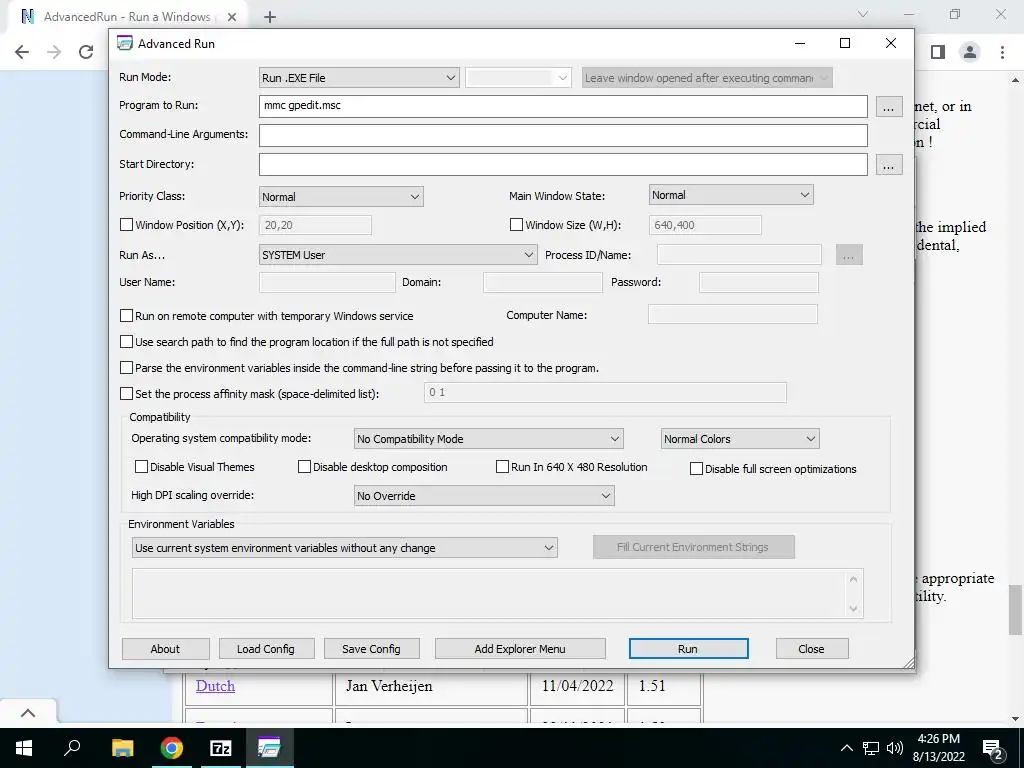Open Run Mode dropdown
This screenshot has width=1024, height=768.
[x=359, y=78]
